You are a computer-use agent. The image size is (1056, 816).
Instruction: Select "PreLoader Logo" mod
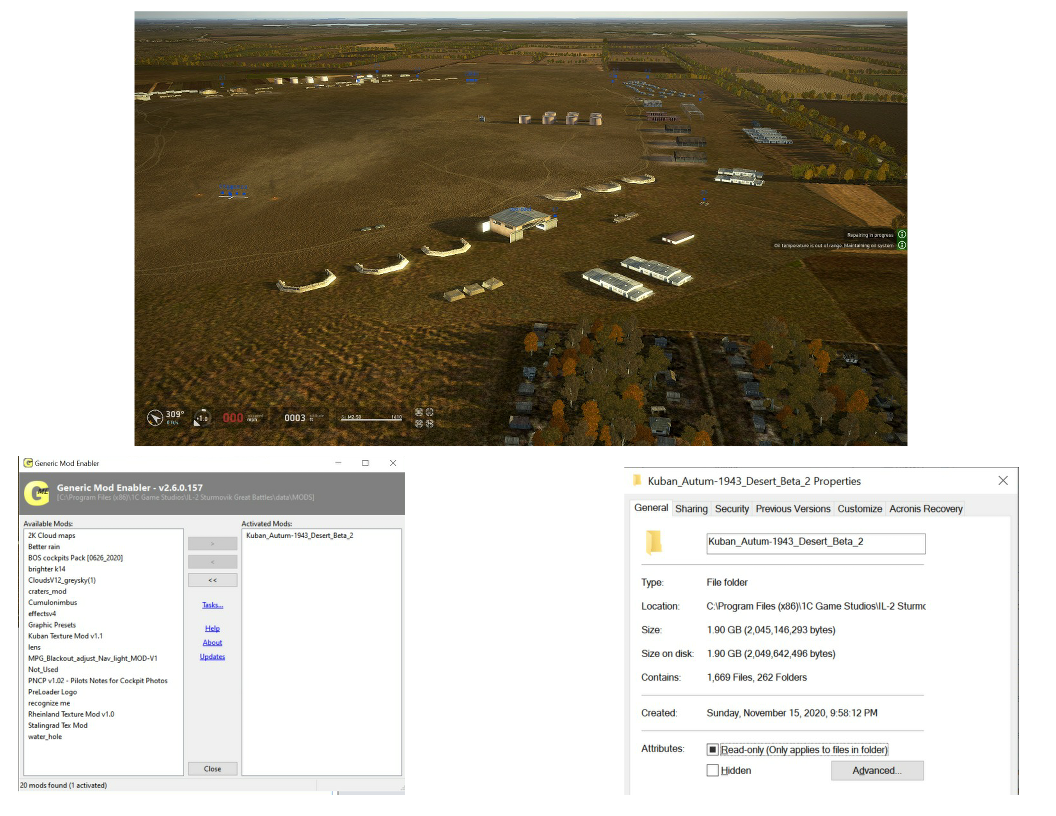pos(53,691)
